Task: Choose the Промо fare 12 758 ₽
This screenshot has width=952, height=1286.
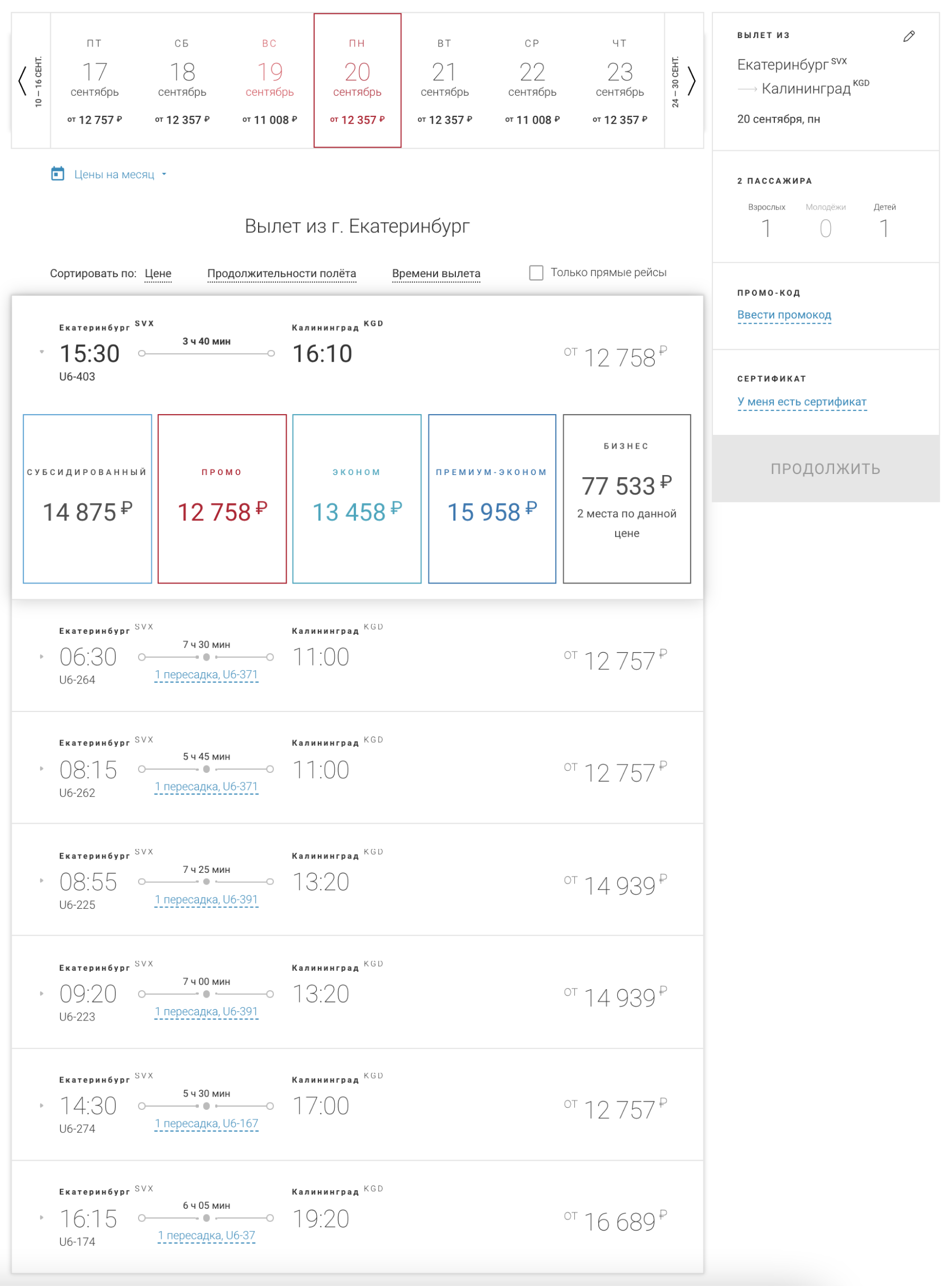Action: [x=222, y=499]
